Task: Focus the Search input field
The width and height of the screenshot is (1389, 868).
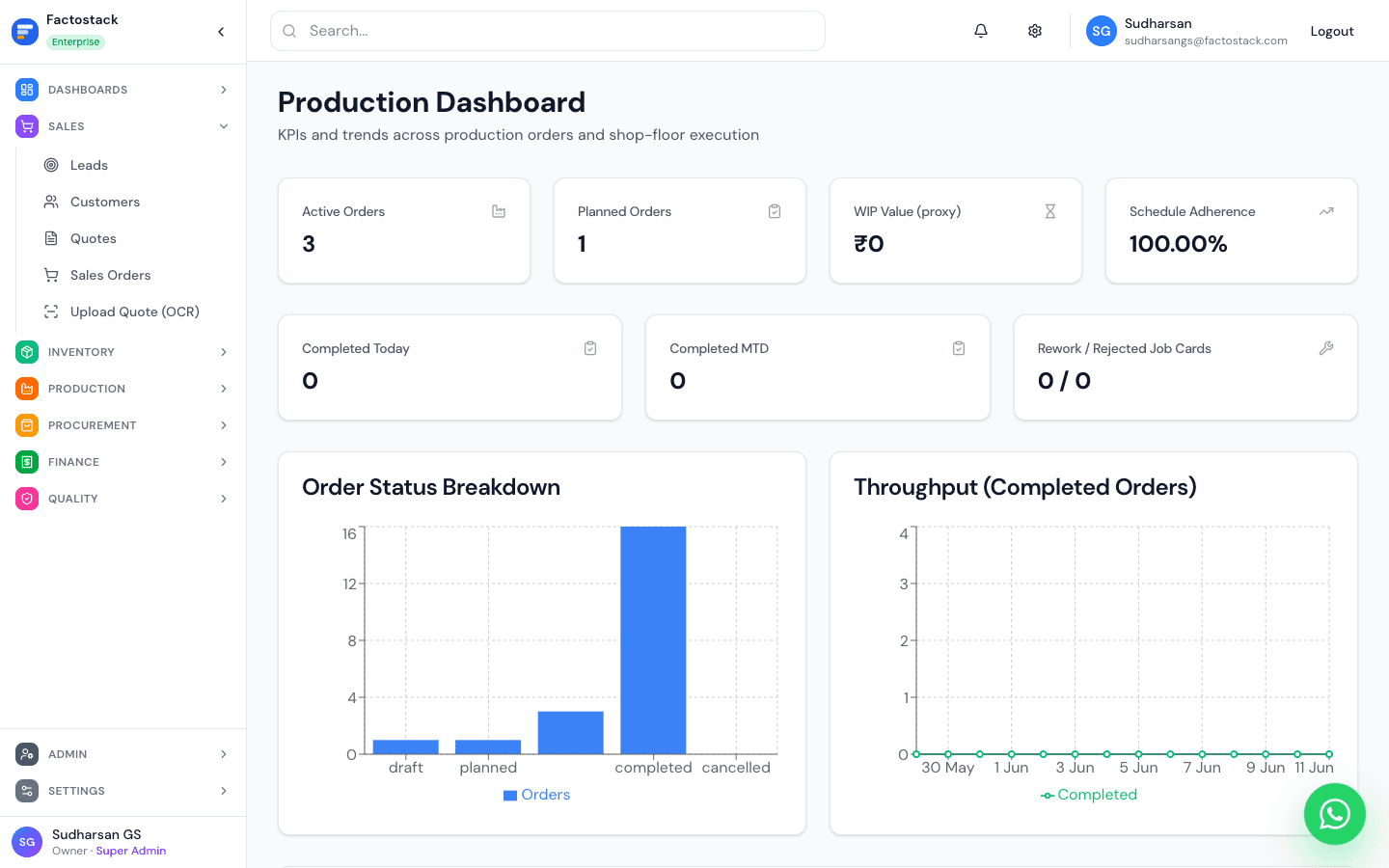Action: point(548,31)
